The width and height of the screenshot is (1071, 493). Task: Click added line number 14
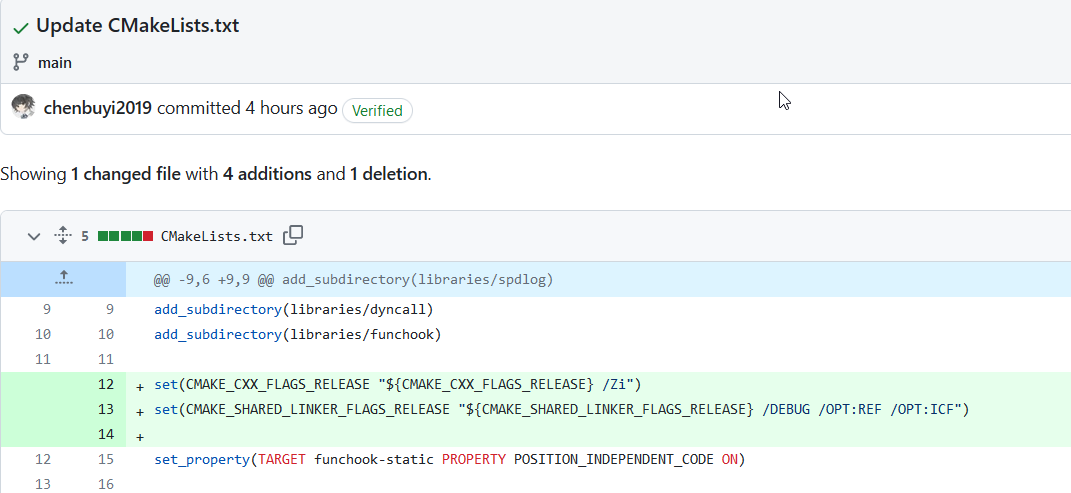(x=106, y=434)
